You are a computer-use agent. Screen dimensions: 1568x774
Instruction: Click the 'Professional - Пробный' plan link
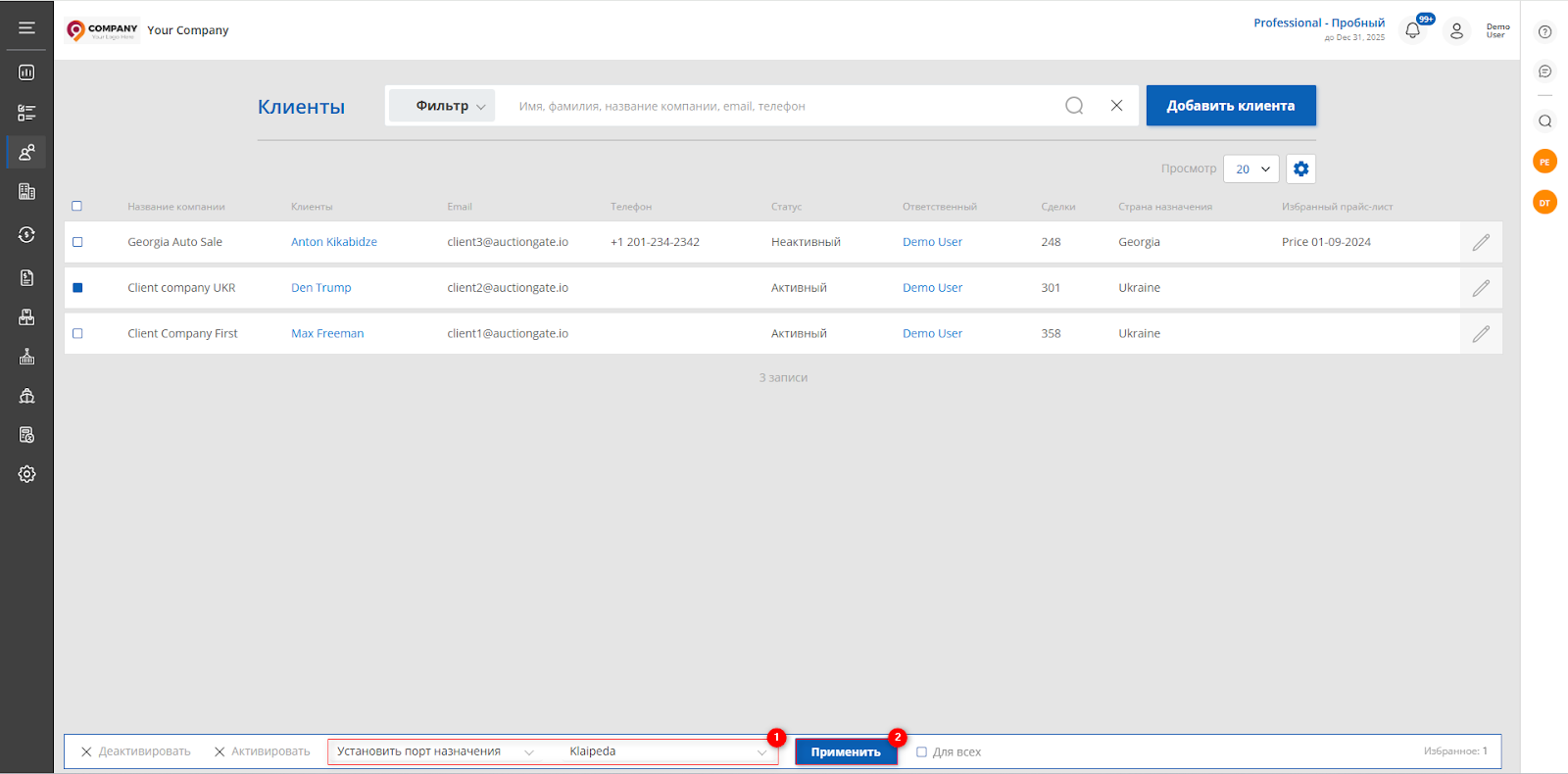(1319, 23)
